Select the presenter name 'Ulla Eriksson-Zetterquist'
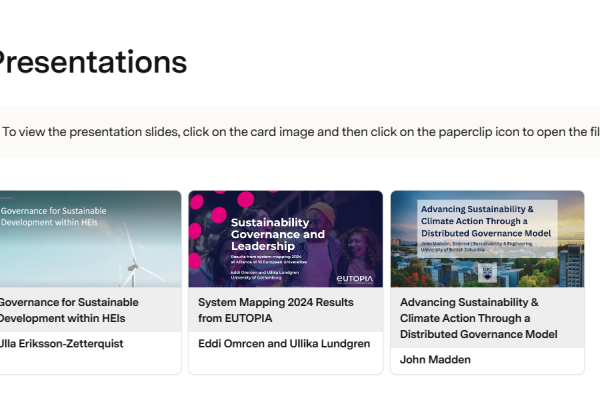This screenshot has width=600, height=400. pos(61,344)
